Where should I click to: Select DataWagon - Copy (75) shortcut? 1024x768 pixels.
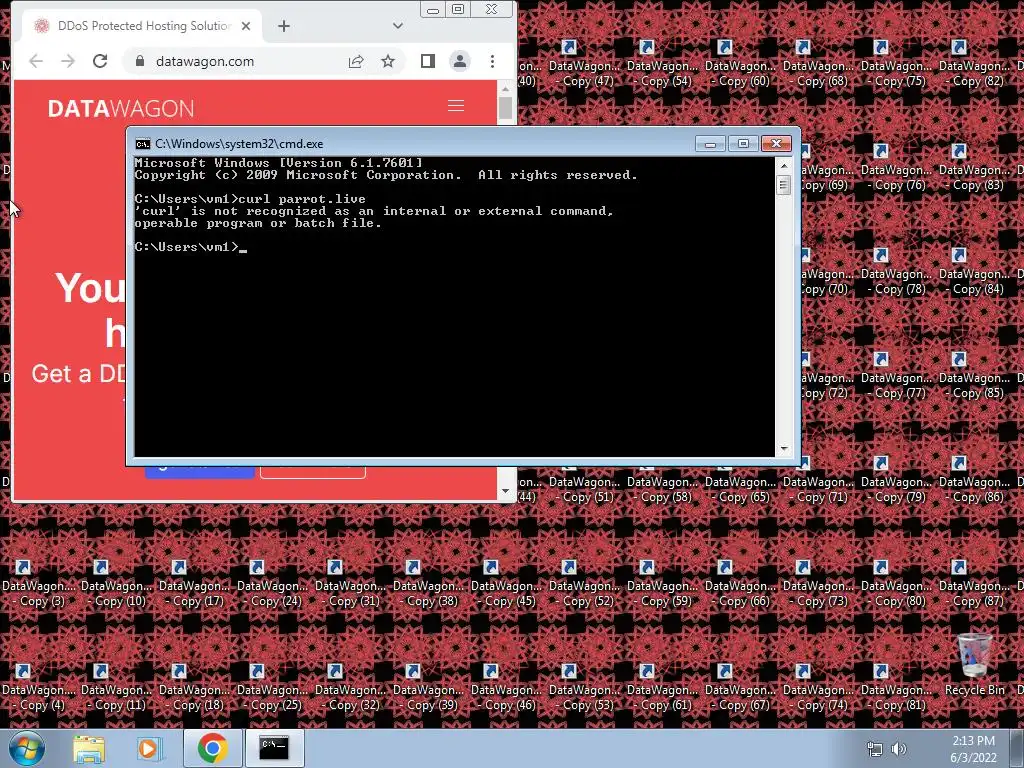896,64
